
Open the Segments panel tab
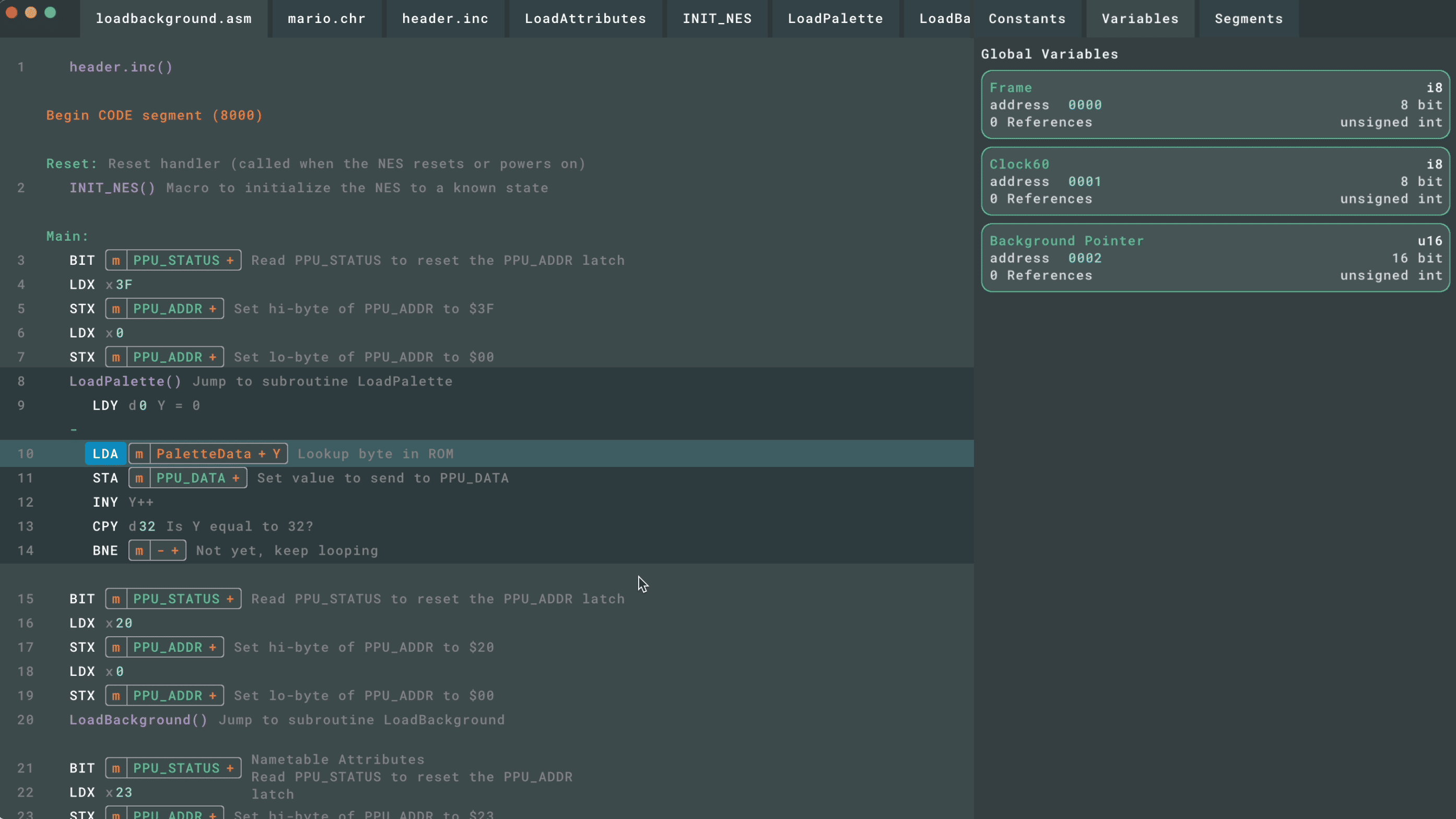(1248, 18)
